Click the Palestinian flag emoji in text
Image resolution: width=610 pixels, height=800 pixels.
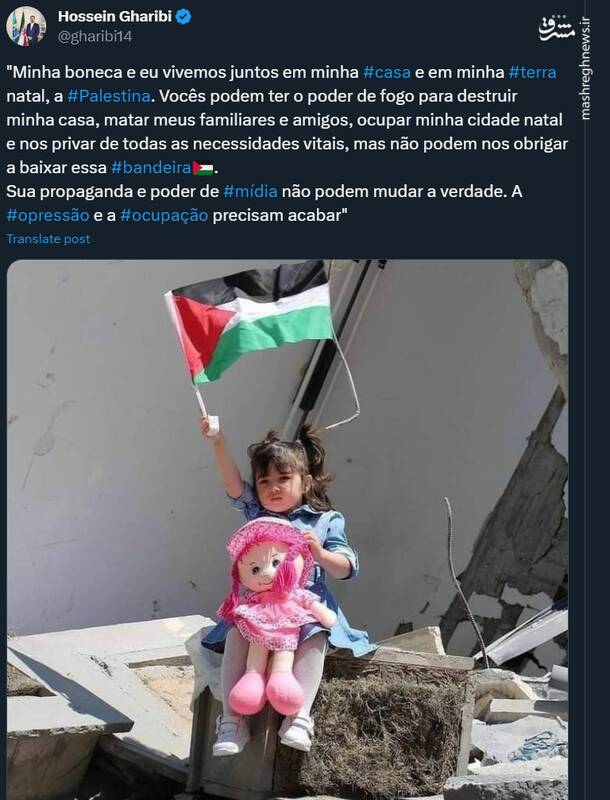pyautogui.click(x=203, y=168)
